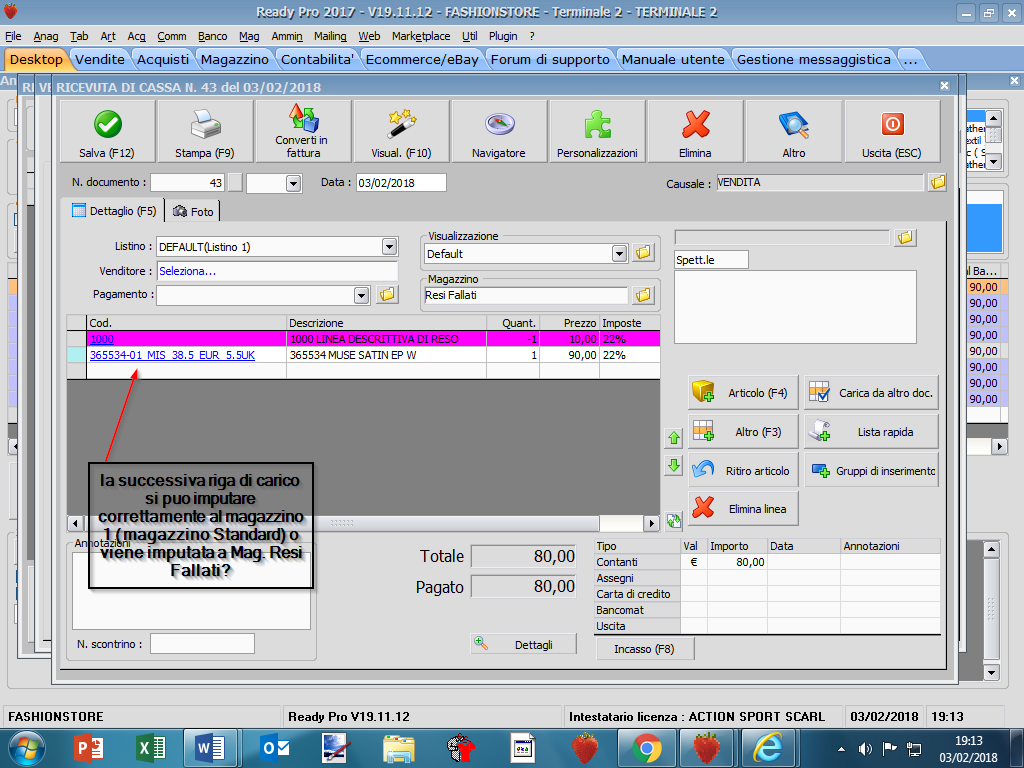Expand the Pagamento dropdown
Screen dimensions: 1024x768
(x=362, y=295)
